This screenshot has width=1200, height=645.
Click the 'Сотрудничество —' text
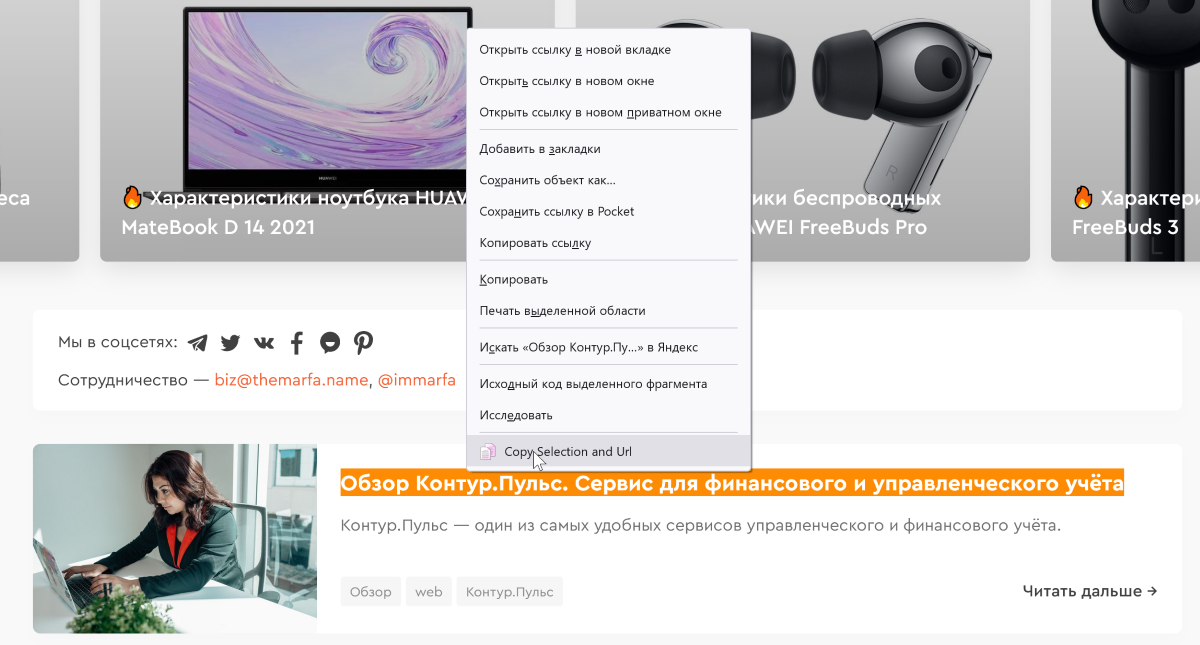(134, 380)
